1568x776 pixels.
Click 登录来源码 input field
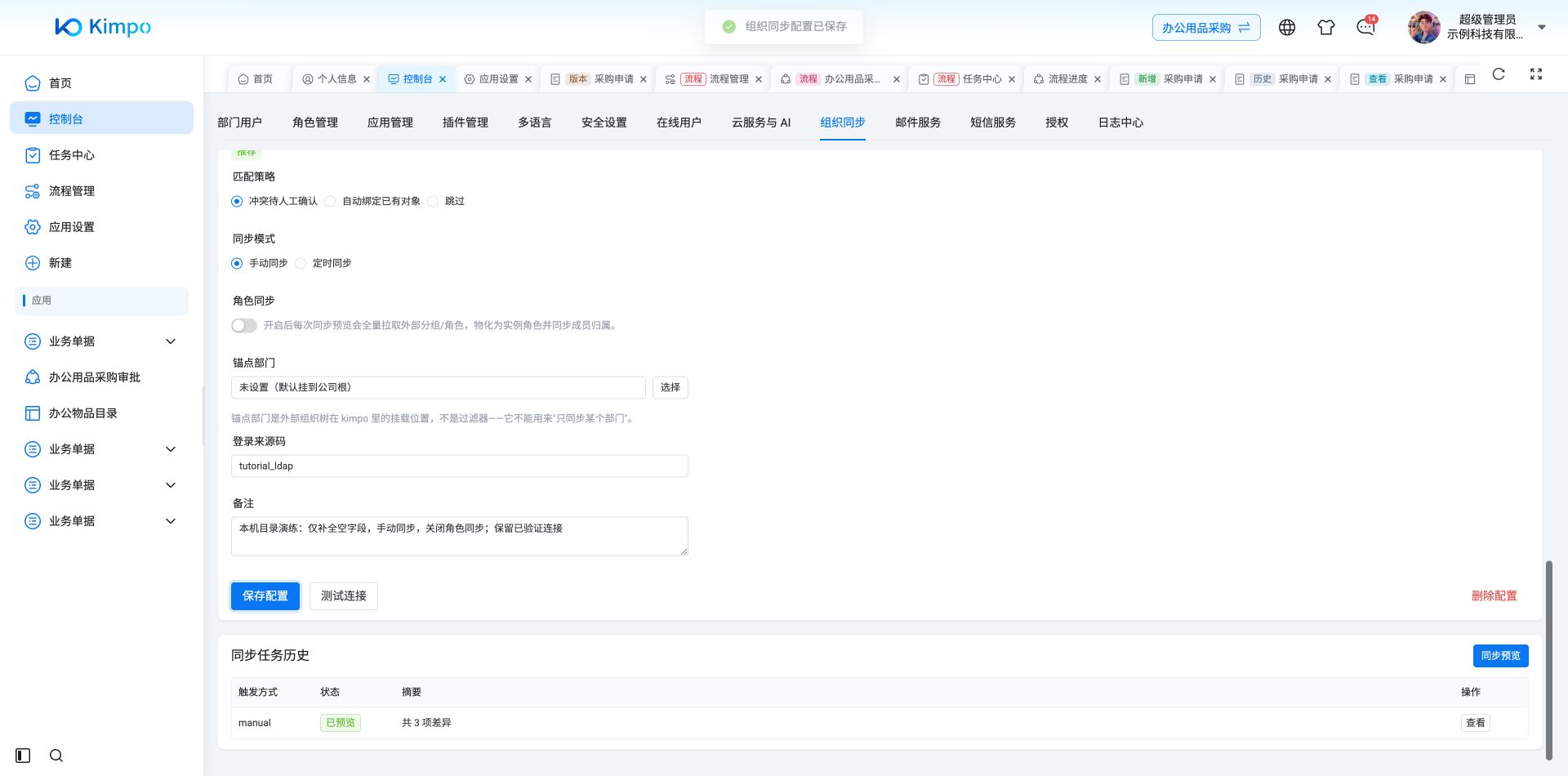(x=460, y=466)
